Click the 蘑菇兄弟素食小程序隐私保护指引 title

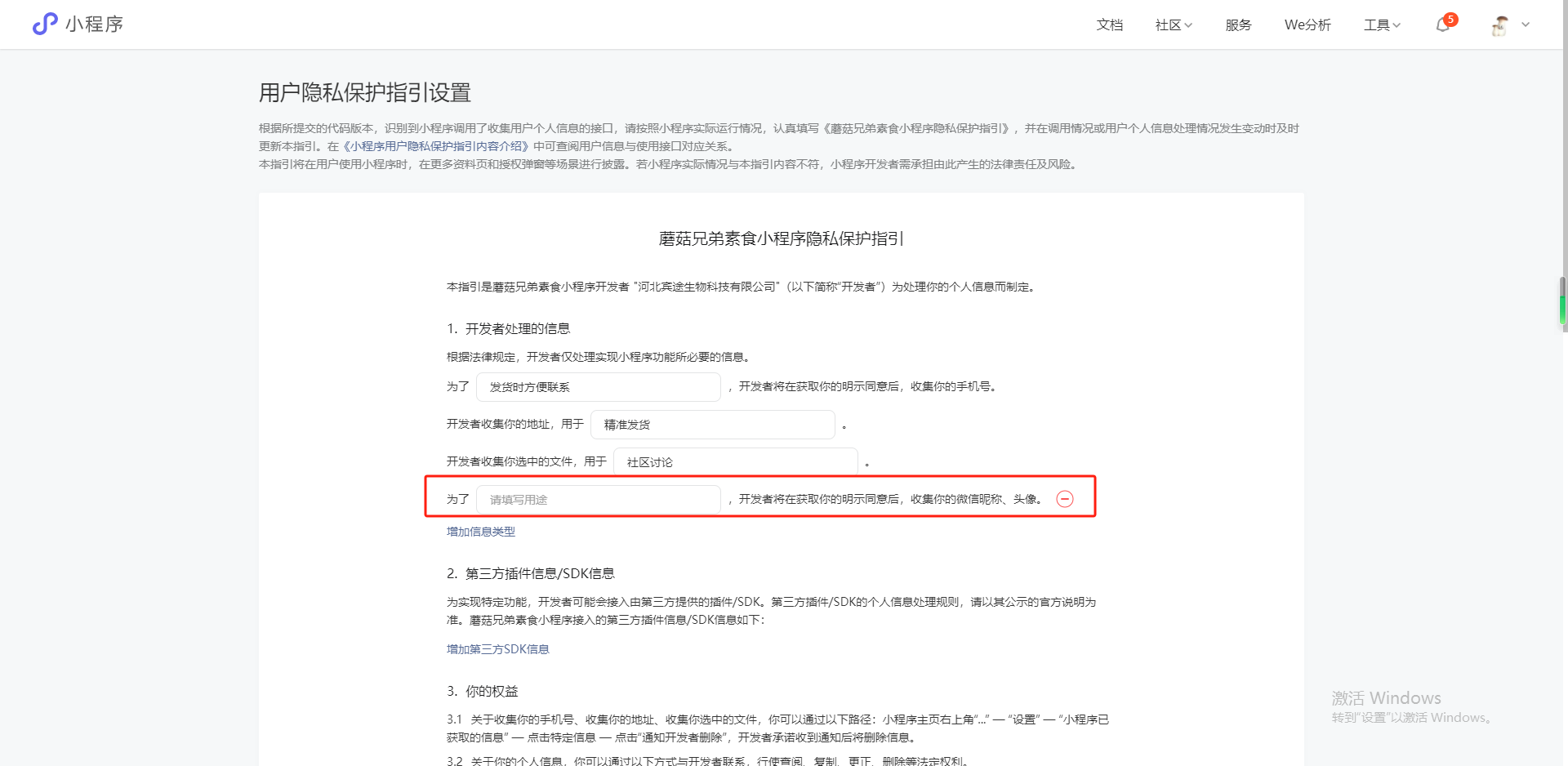coord(782,238)
